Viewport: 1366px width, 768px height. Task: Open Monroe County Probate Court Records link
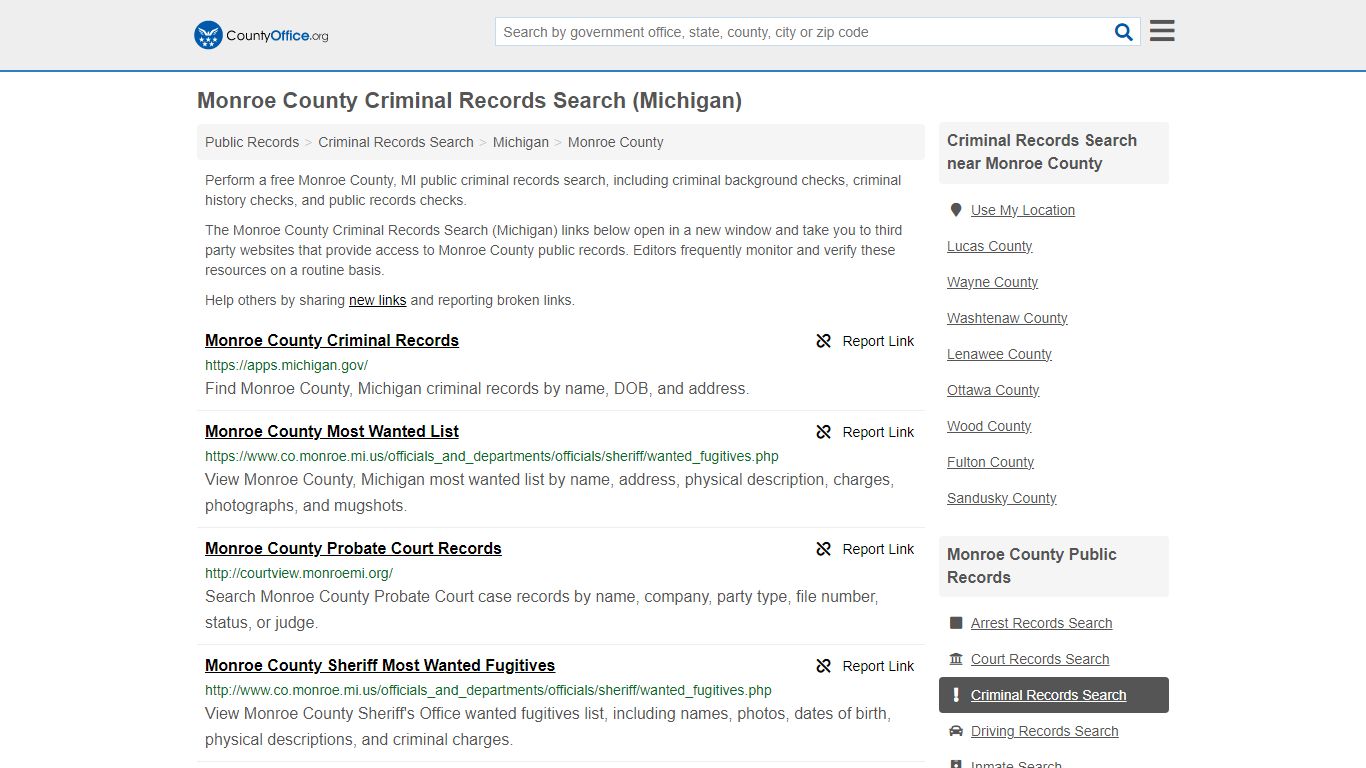coord(353,548)
